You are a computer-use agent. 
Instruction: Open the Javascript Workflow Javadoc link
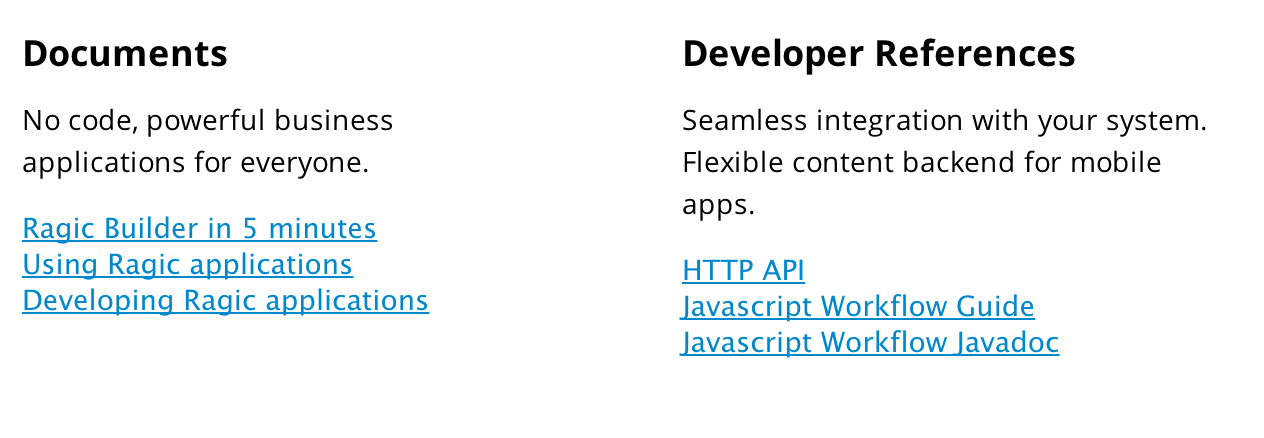(x=870, y=343)
